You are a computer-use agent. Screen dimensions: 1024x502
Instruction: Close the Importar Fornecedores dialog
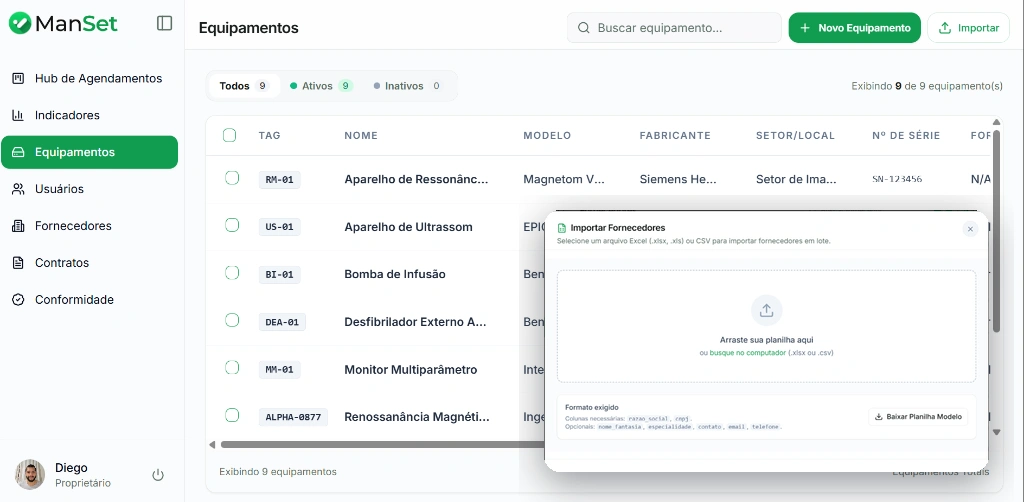point(970,229)
